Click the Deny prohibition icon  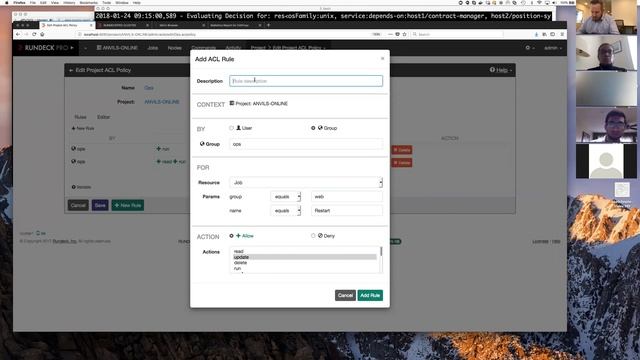[320, 236]
